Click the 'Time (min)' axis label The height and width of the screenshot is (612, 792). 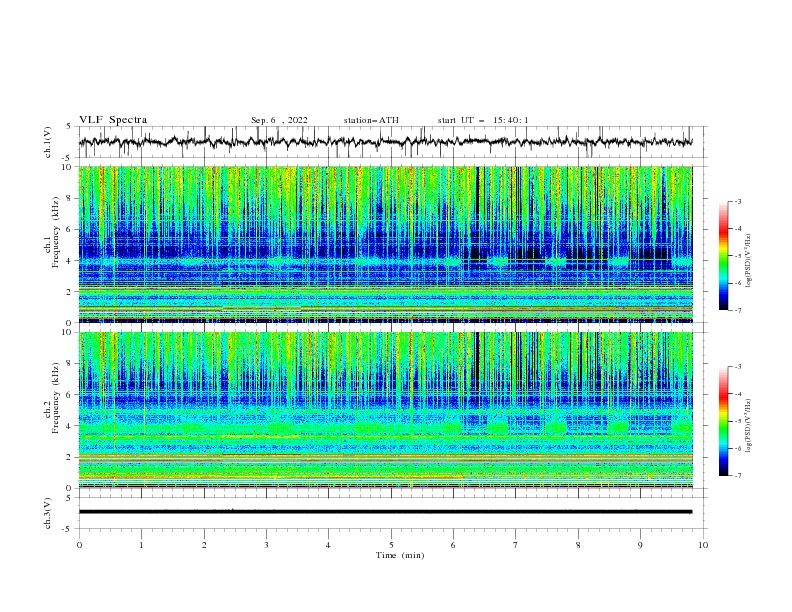point(400,555)
